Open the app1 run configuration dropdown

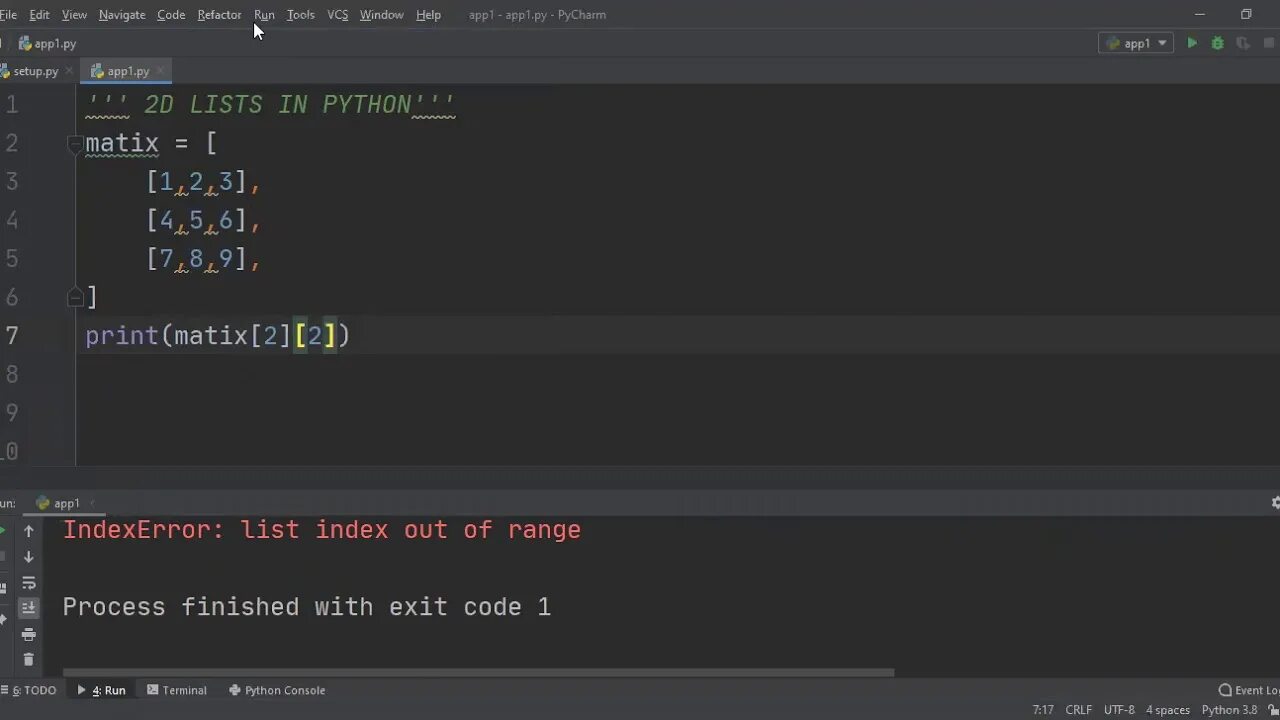point(1136,43)
